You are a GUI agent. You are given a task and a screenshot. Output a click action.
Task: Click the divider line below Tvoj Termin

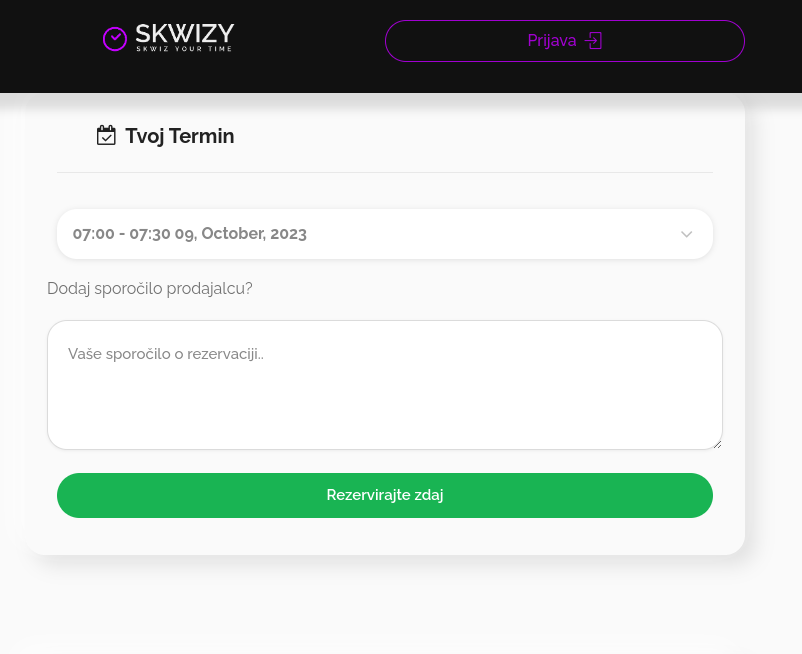click(x=384, y=172)
